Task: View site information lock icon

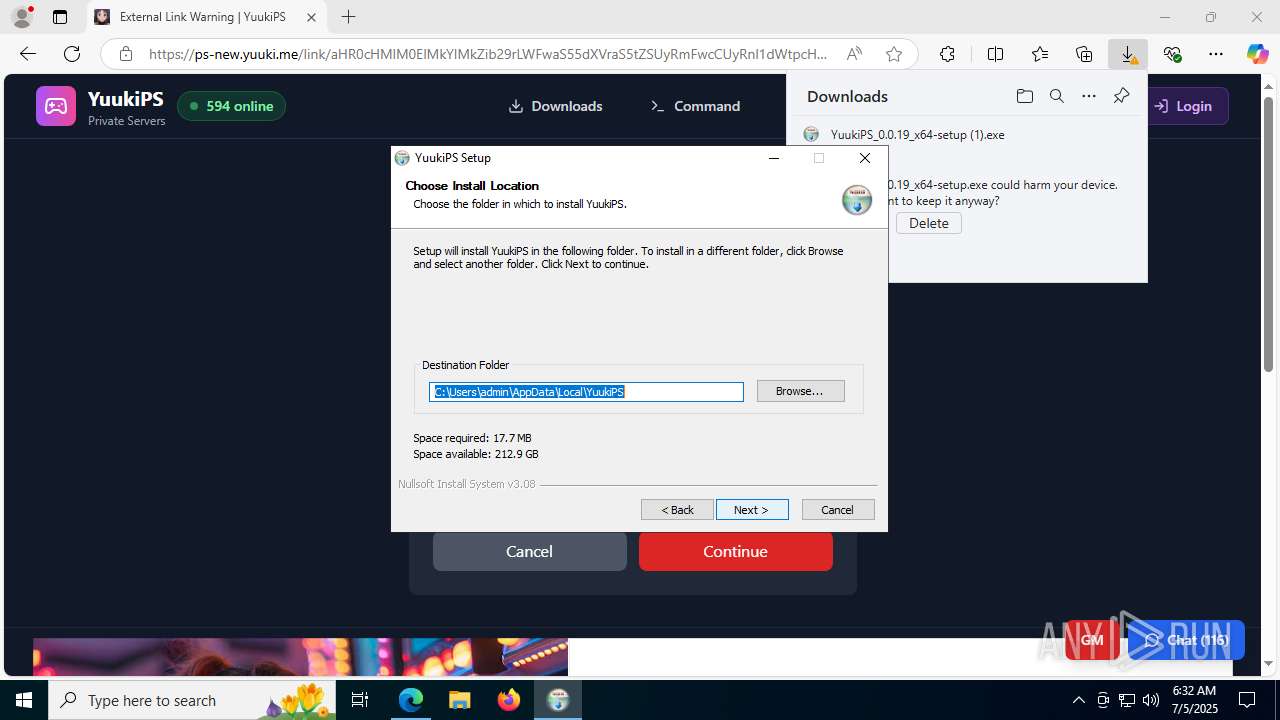Action: pos(125,54)
